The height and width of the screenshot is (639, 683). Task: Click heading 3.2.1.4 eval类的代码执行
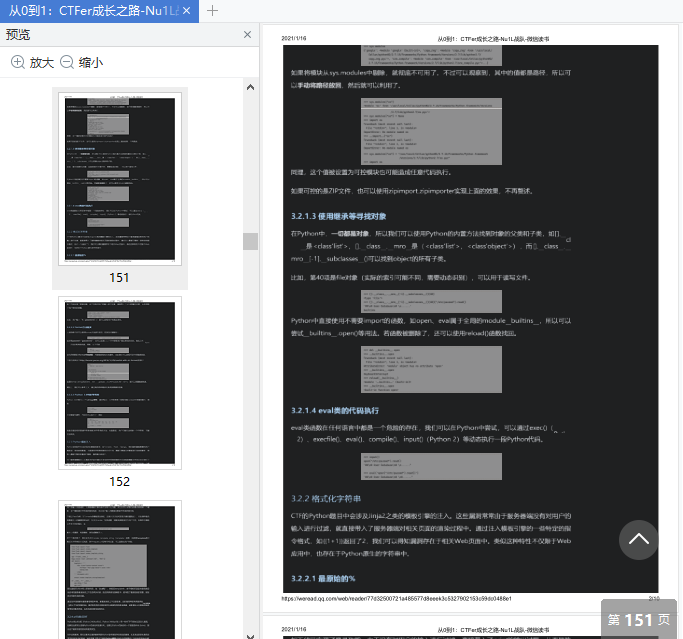tap(335, 410)
